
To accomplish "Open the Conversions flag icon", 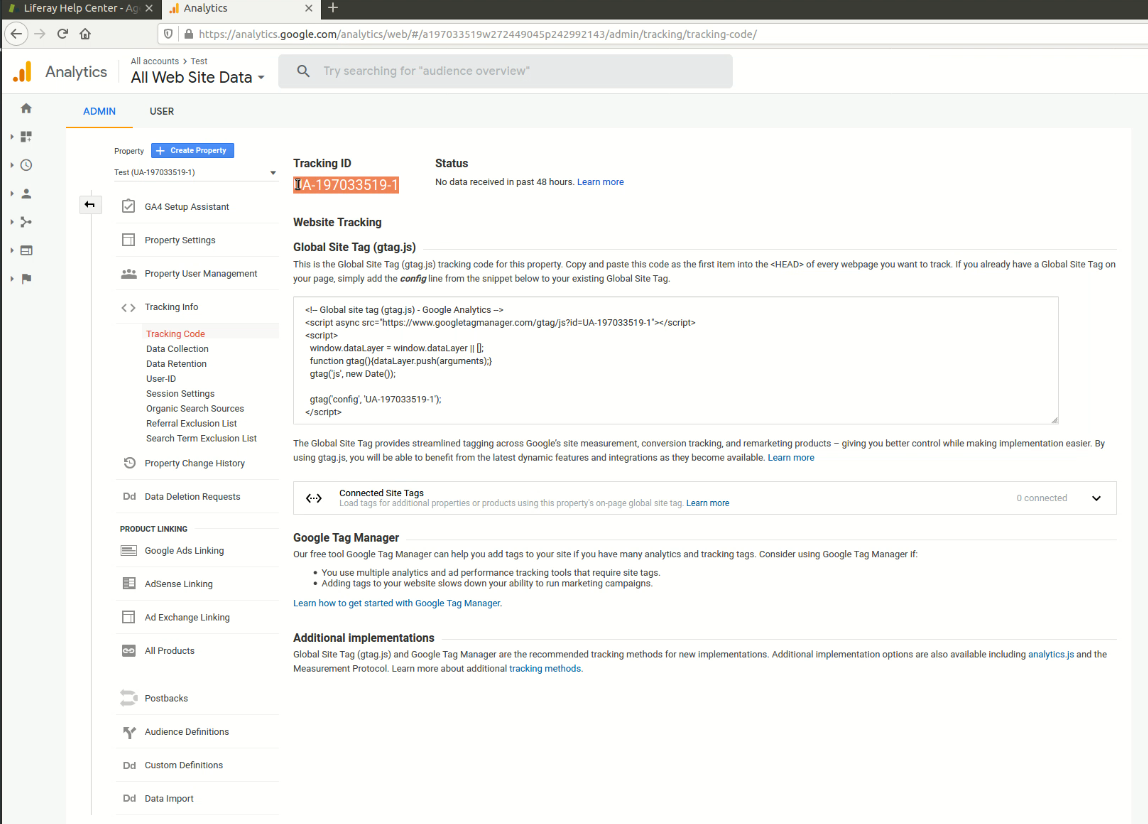I will 26,278.
